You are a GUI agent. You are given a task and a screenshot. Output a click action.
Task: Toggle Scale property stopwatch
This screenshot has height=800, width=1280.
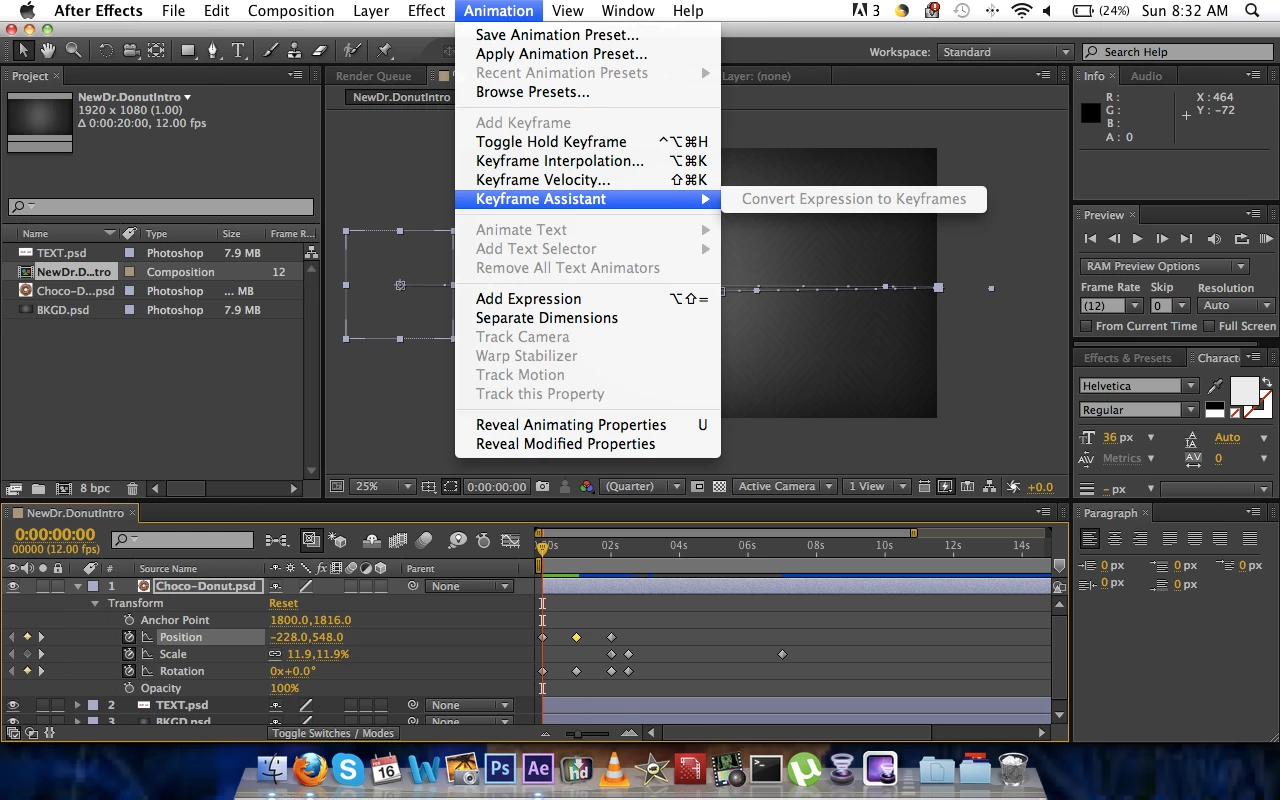click(x=129, y=654)
